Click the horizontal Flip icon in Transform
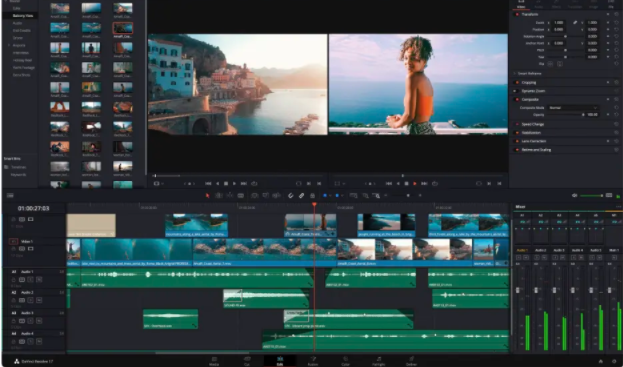The height and width of the screenshot is (367, 623). [551, 64]
